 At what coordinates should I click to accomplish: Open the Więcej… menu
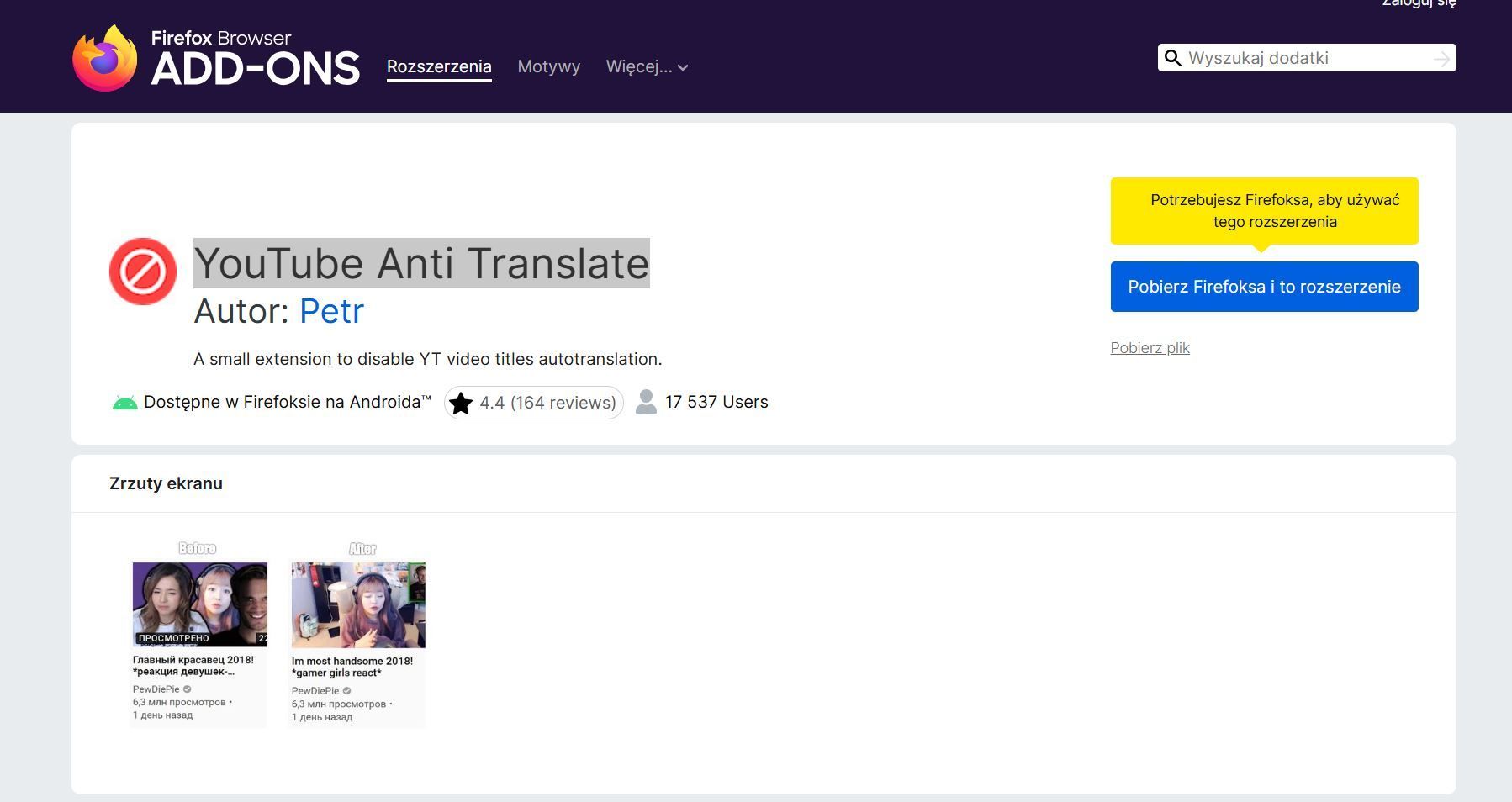638,66
